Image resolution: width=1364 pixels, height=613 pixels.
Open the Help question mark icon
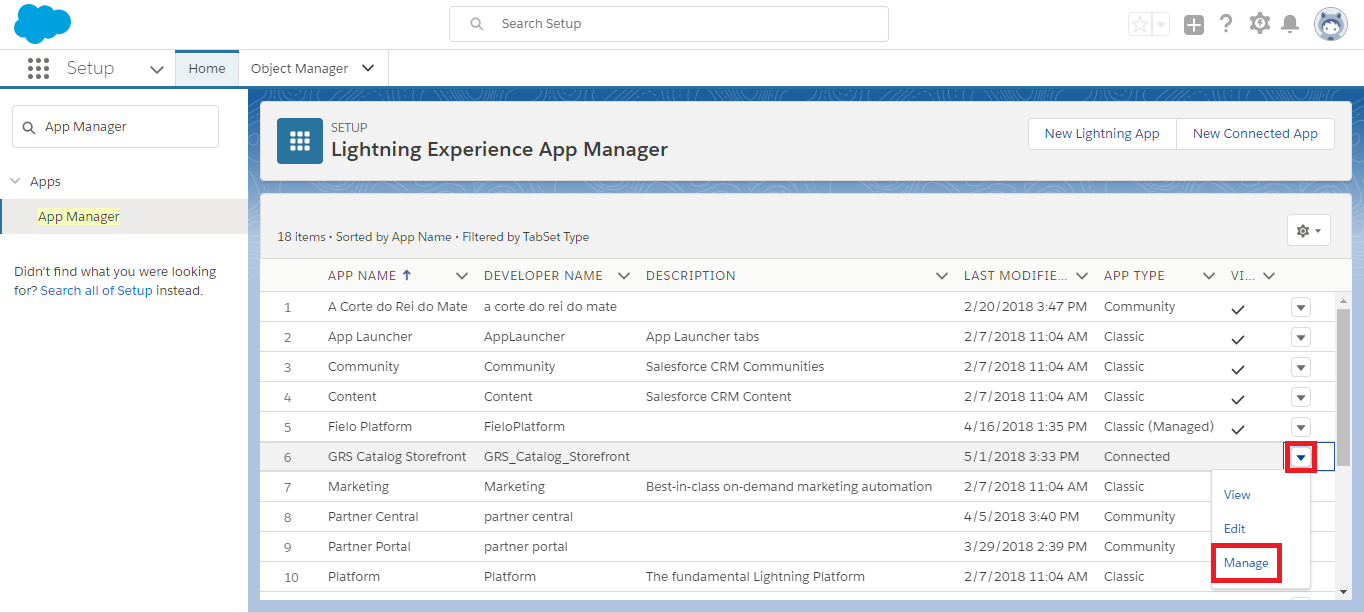tap(1226, 24)
